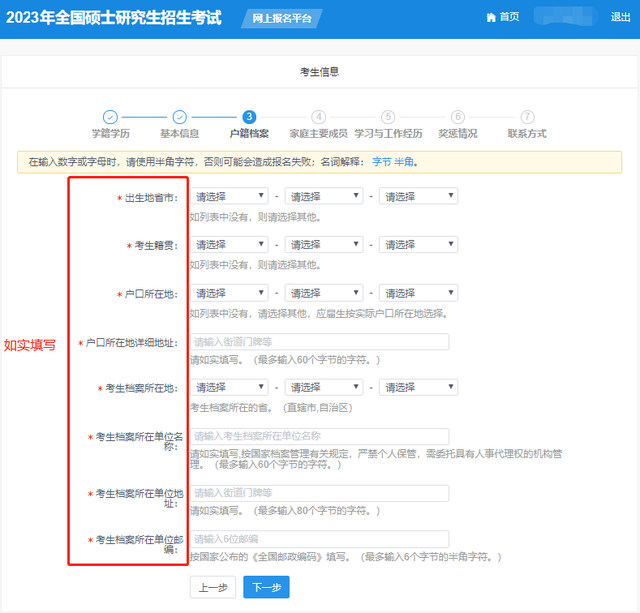Focus the 考生档案所在单位邮编 postcode field

(320, 539)
